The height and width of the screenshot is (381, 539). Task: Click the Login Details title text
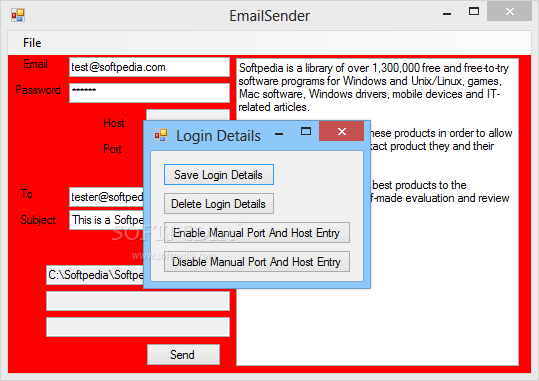(218, 136)
